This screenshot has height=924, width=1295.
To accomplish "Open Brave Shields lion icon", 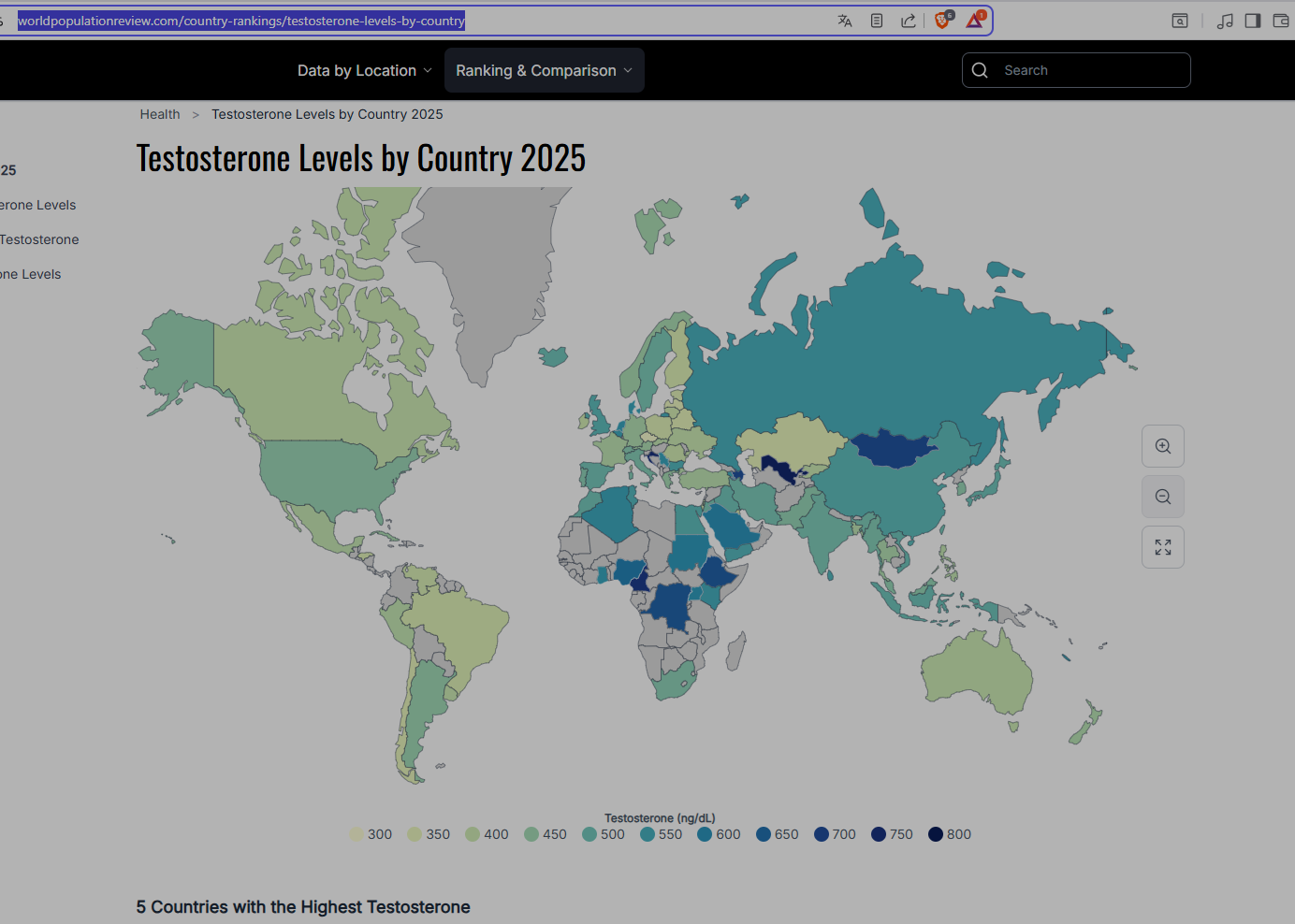I will 943,20.
